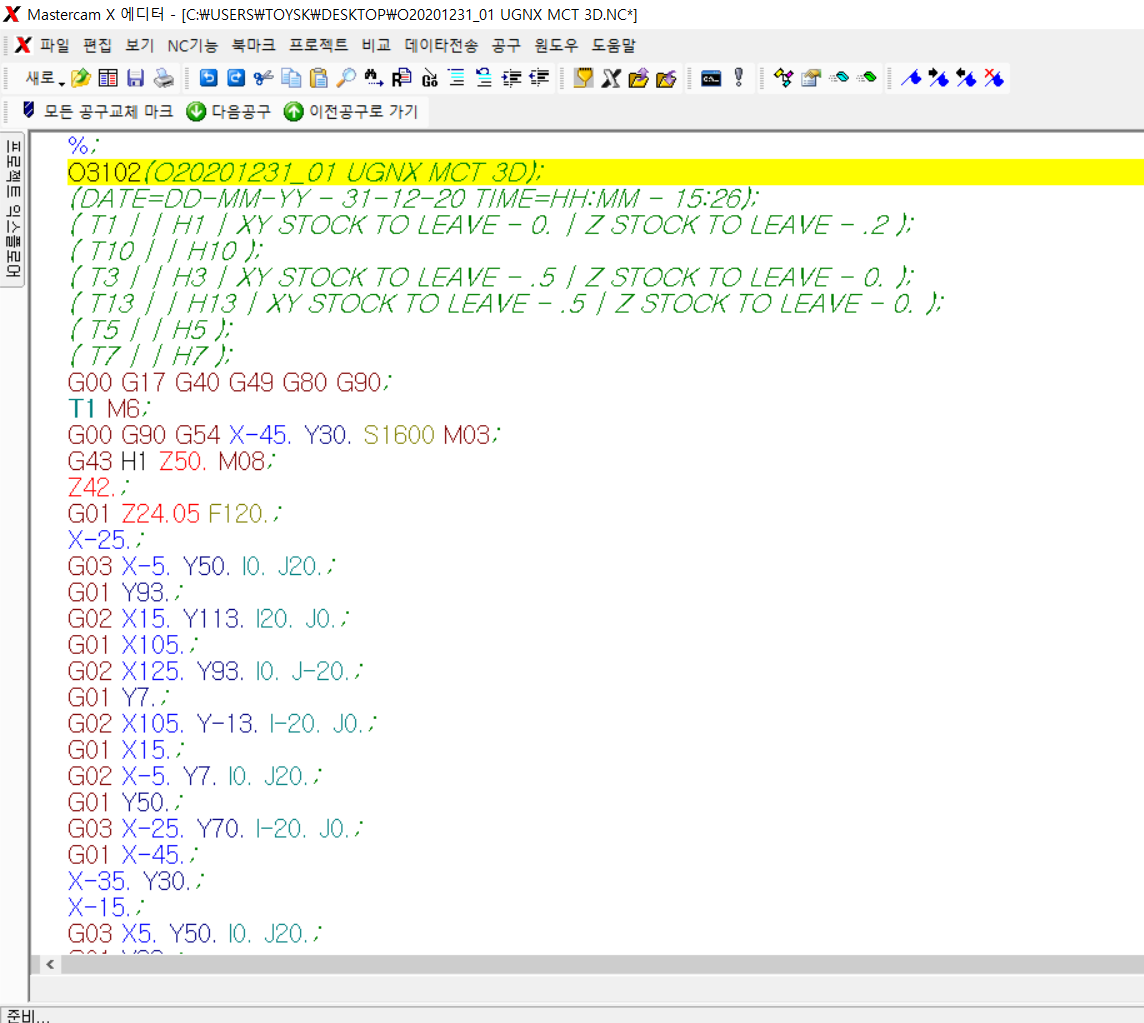Open the 보기 menu
This screenshot has width=1144, height=1023.
pyautogui.click(x=139, y=45)
